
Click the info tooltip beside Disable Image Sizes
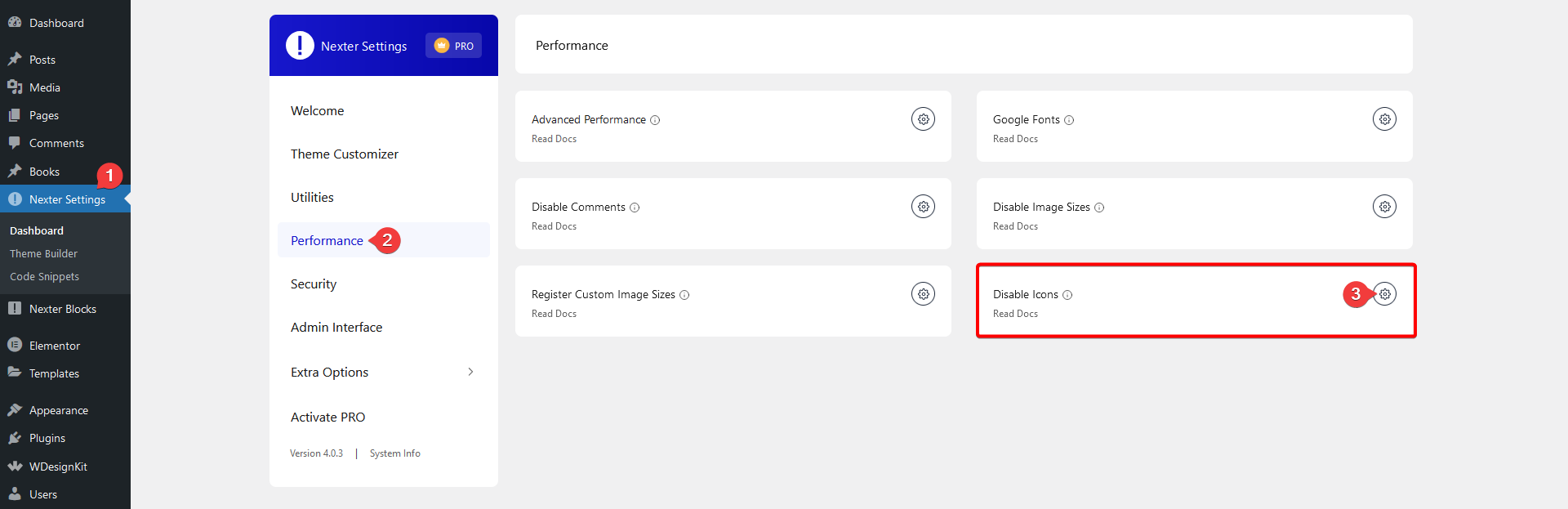1100,207
